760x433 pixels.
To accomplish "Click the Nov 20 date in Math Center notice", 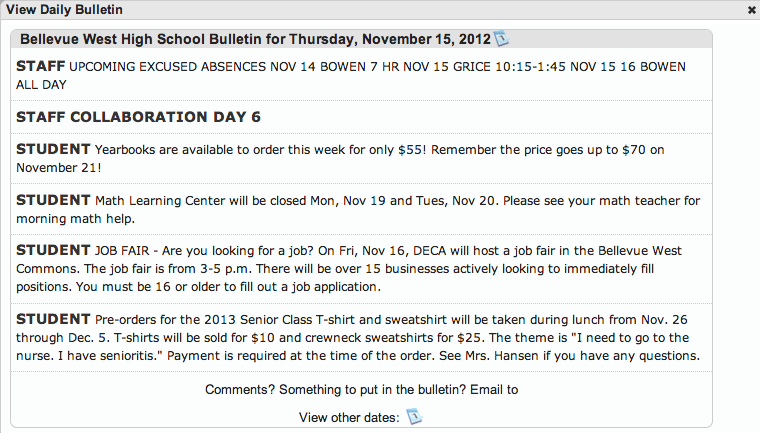I will point(475,201).
